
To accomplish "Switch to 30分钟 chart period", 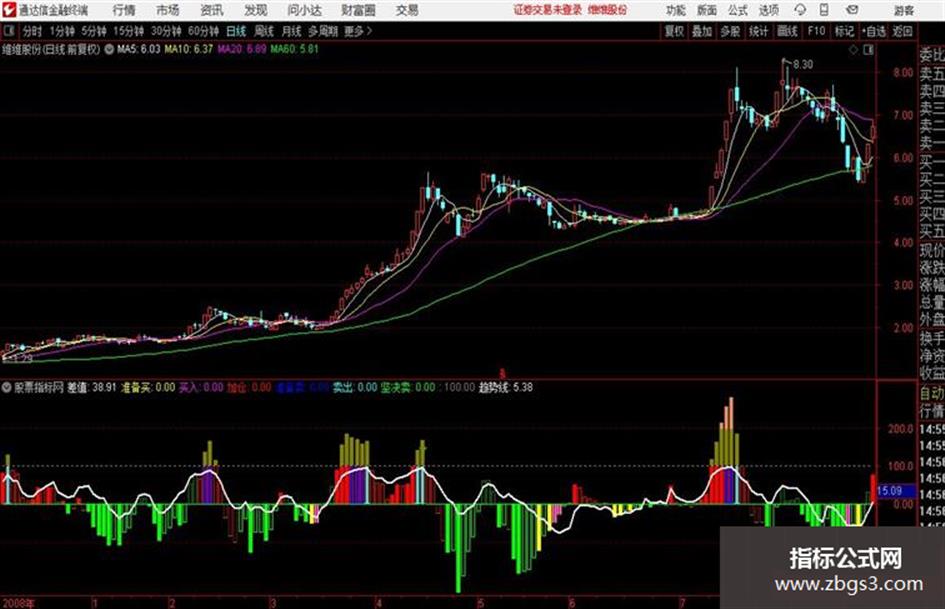I will (166, 31).
